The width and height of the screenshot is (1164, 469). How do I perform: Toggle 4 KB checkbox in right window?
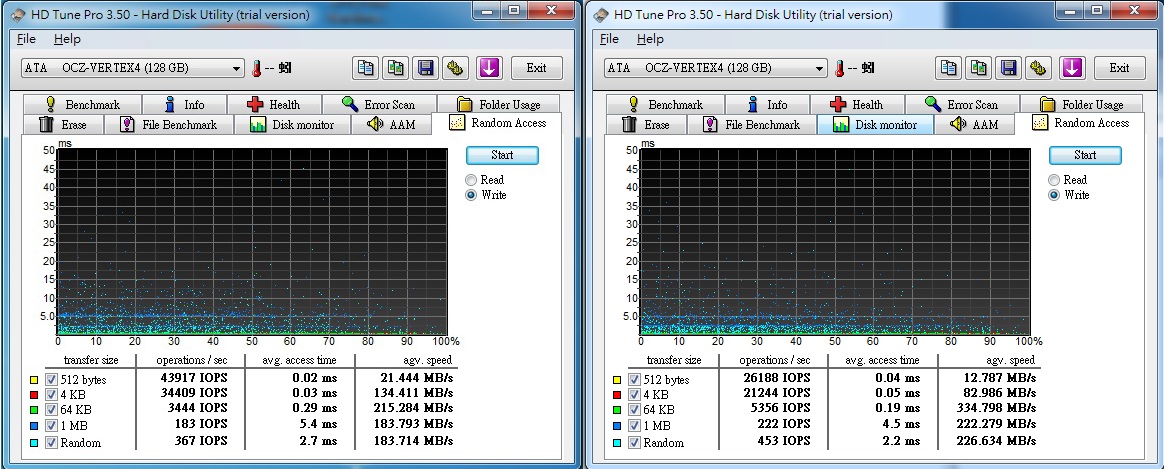click(x=633, y=395)
